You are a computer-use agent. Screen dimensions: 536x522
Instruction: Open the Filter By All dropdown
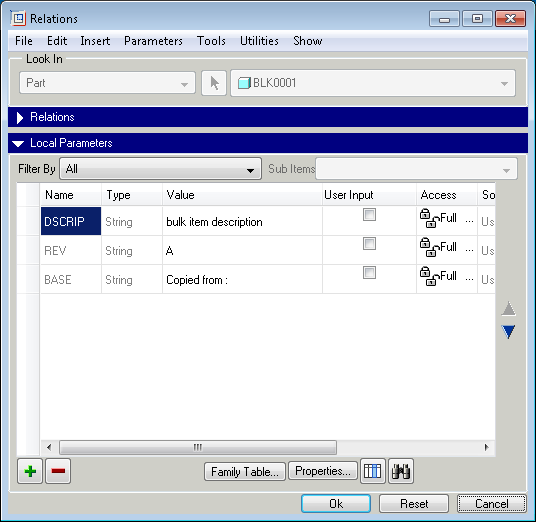point(160,169)
